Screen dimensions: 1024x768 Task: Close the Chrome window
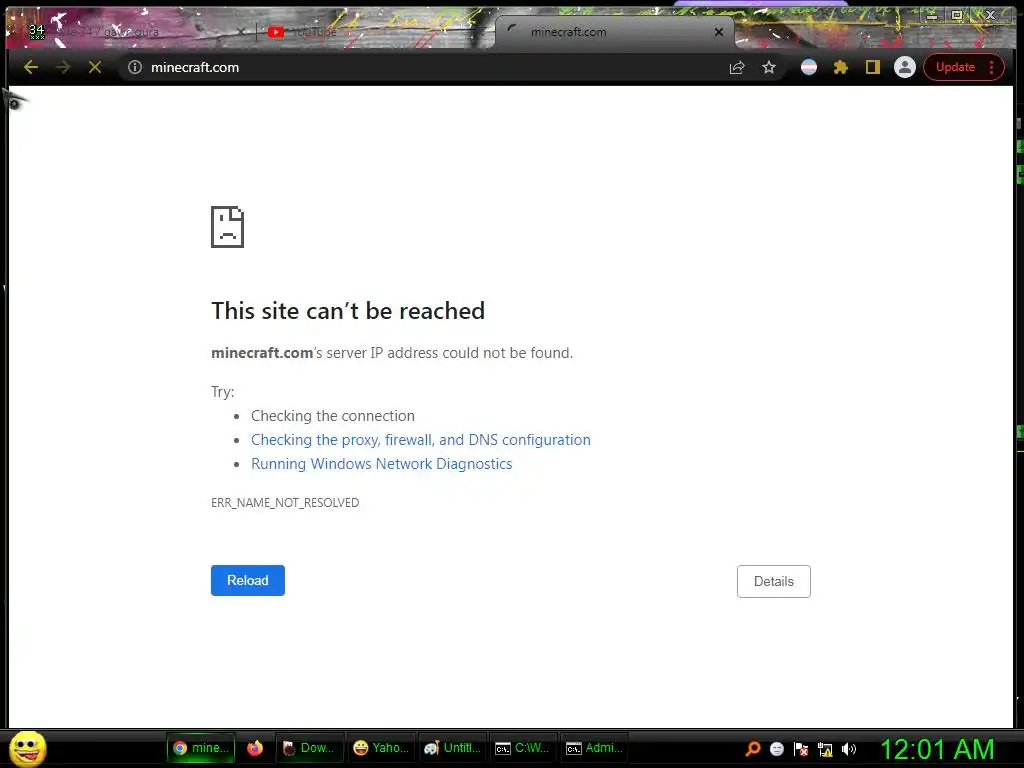[x=990, y=15]
